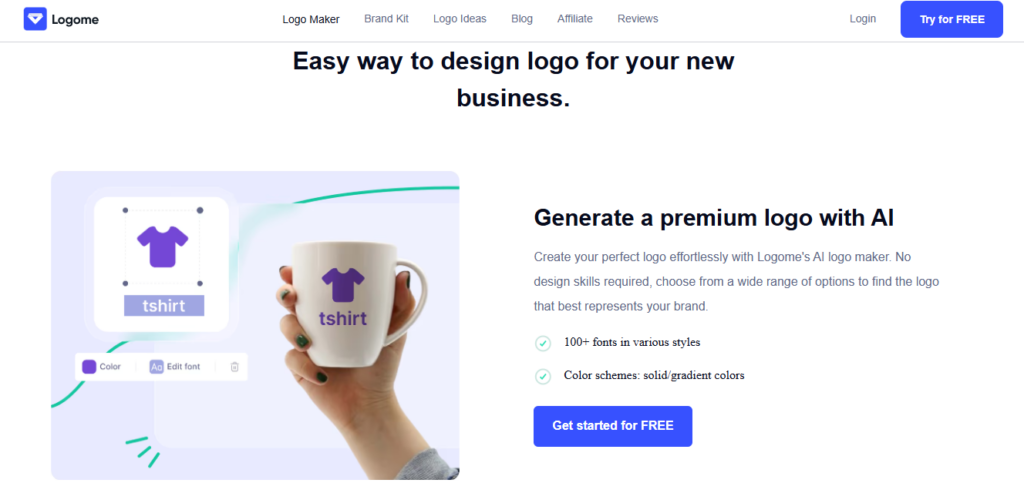
Task: Visit the Affiliate page
Action: click(x=575, y=19)
